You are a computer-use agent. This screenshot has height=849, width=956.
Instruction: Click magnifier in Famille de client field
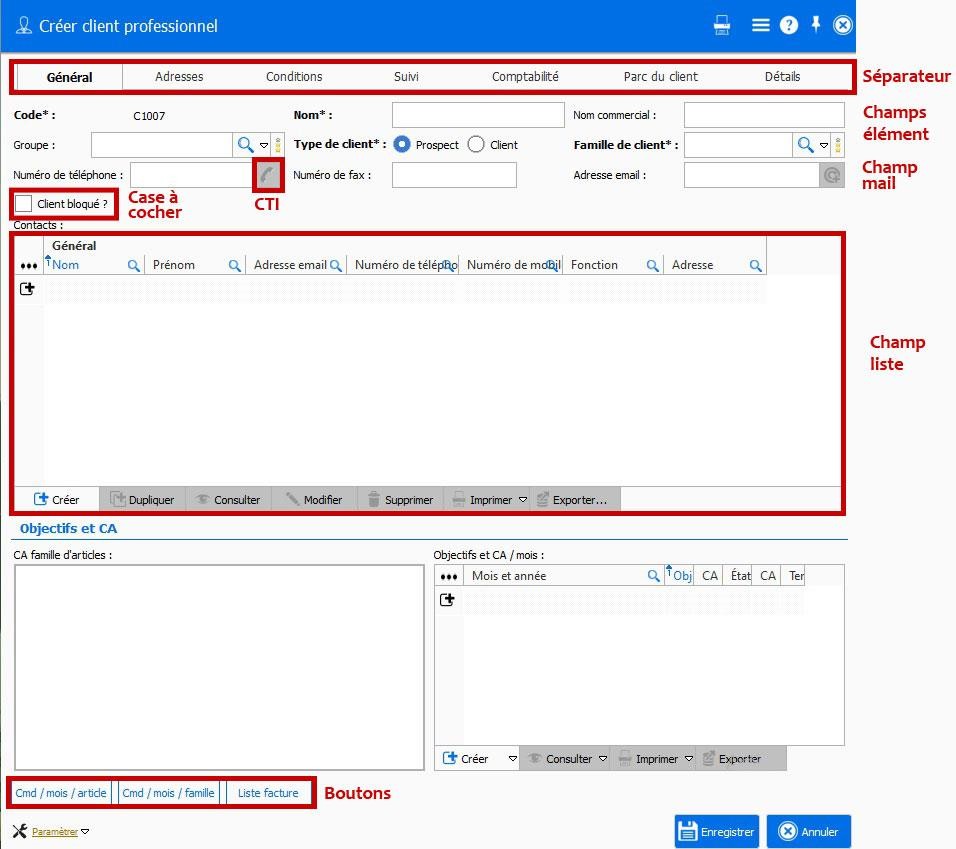805,145
